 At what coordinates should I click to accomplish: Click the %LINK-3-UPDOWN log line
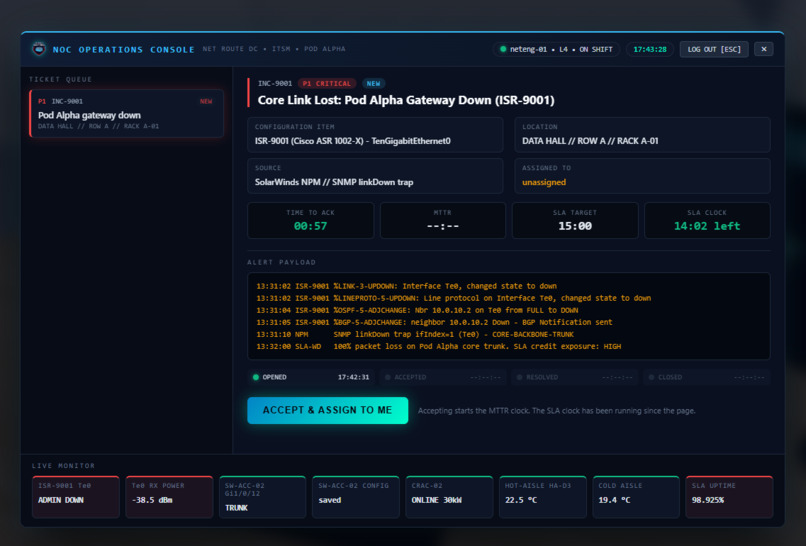[x=407, y=286]
